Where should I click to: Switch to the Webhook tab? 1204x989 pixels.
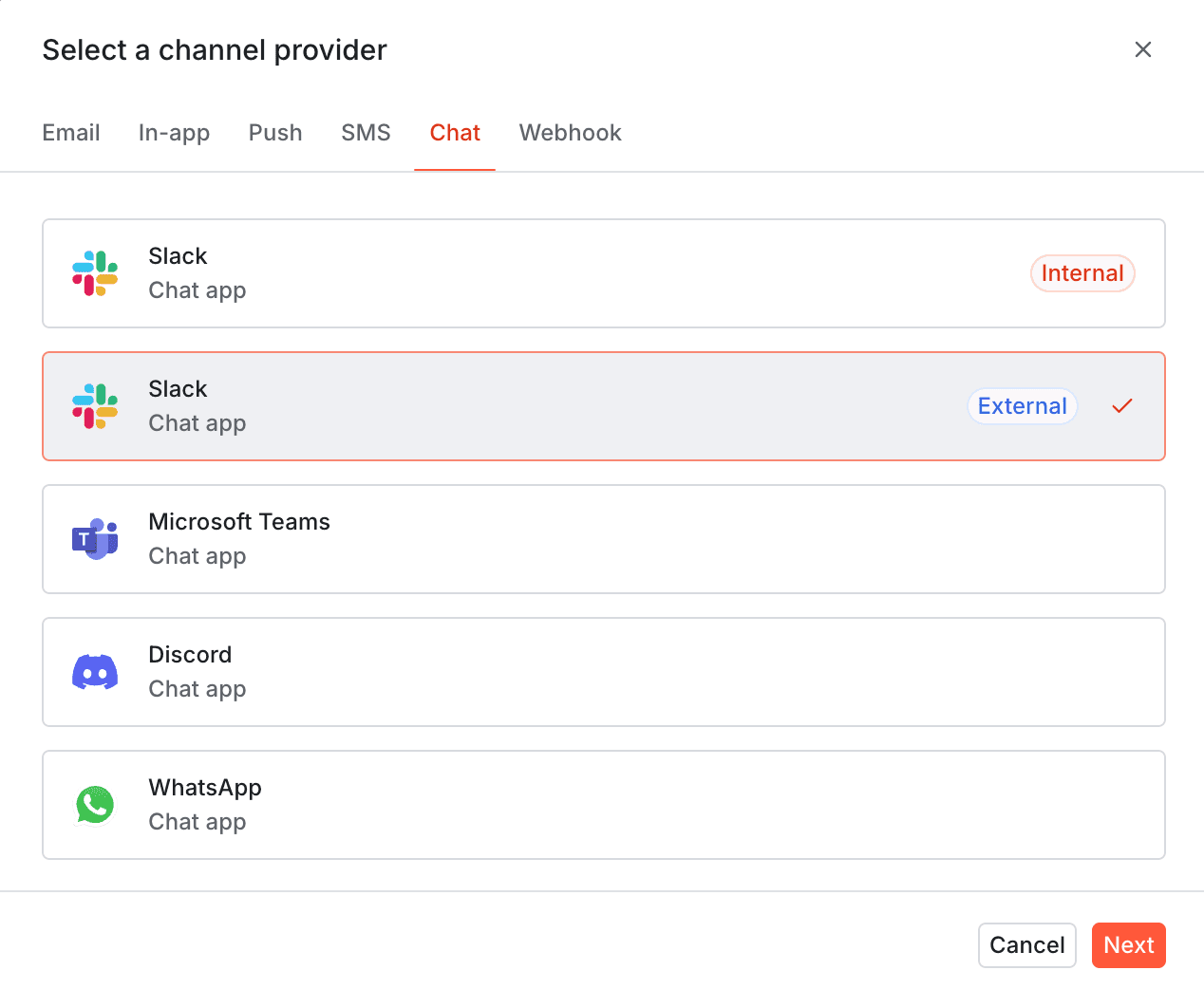pyautogui.click(x=570, y=133)
